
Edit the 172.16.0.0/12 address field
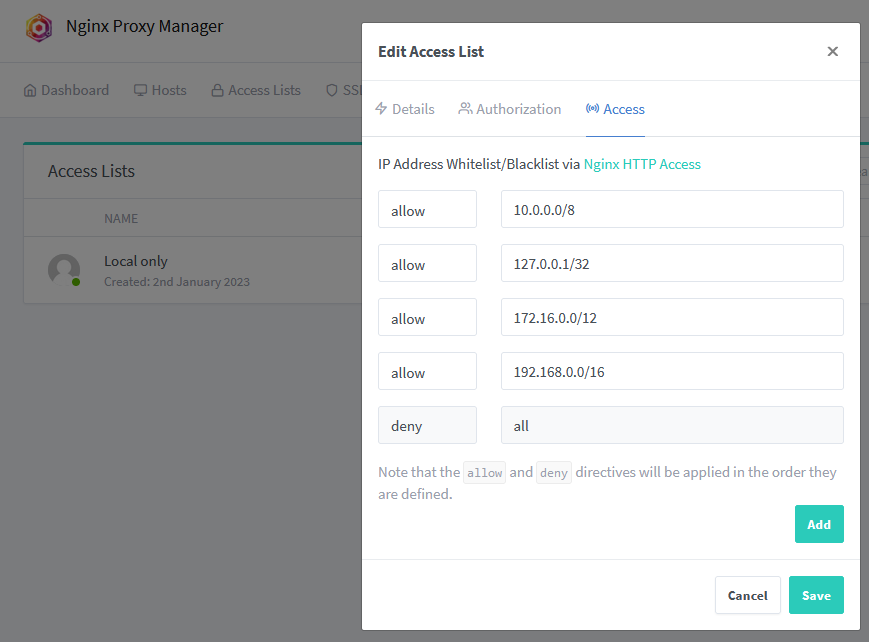672,317
